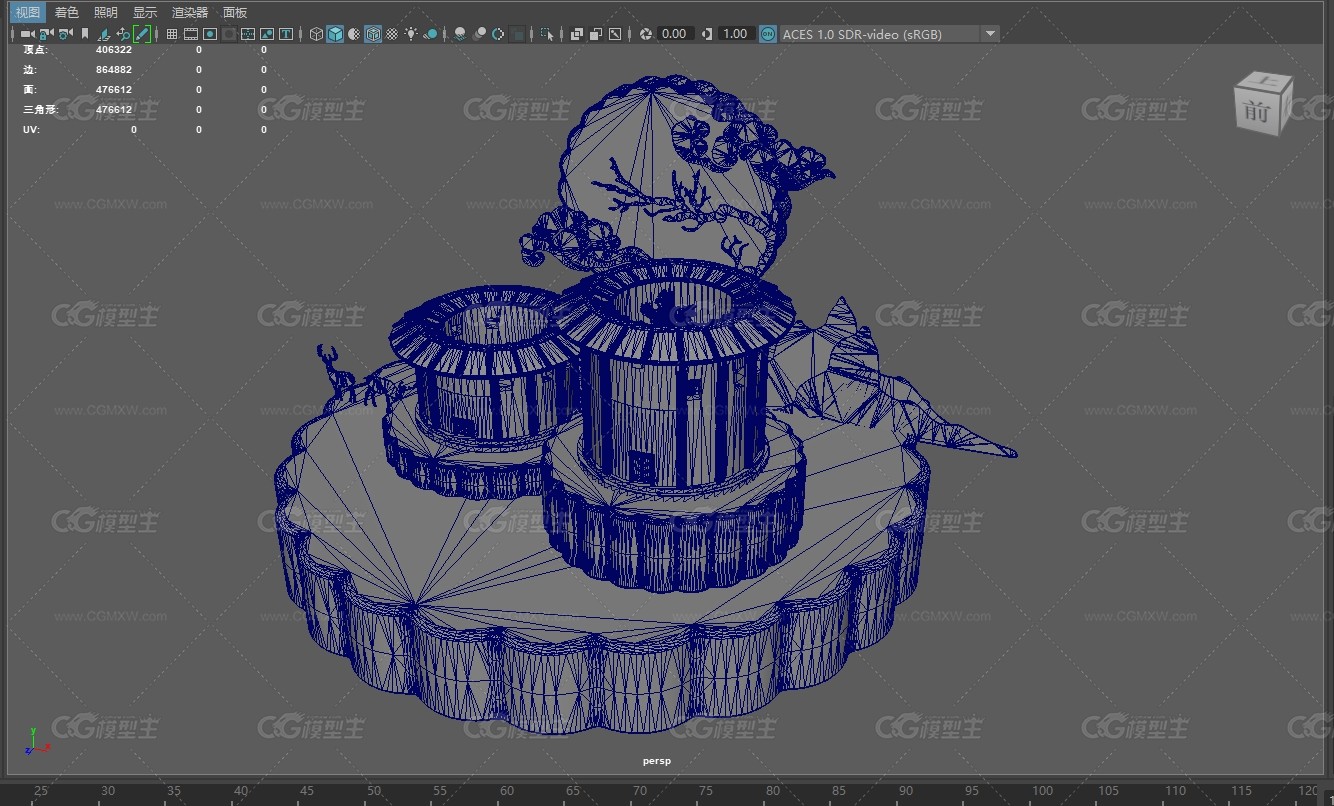The width and height of the screenshot is (1334, 806).
Task: Click use default material icon
Action: (354, 34)
